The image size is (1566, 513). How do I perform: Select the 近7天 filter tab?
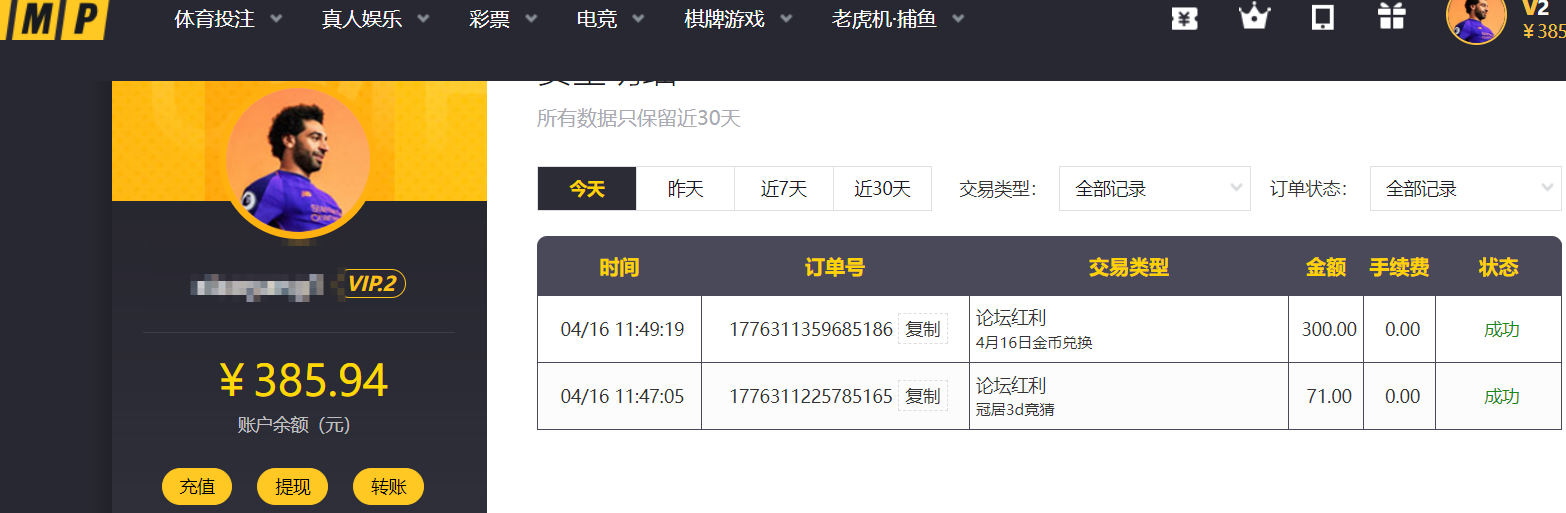784,189
